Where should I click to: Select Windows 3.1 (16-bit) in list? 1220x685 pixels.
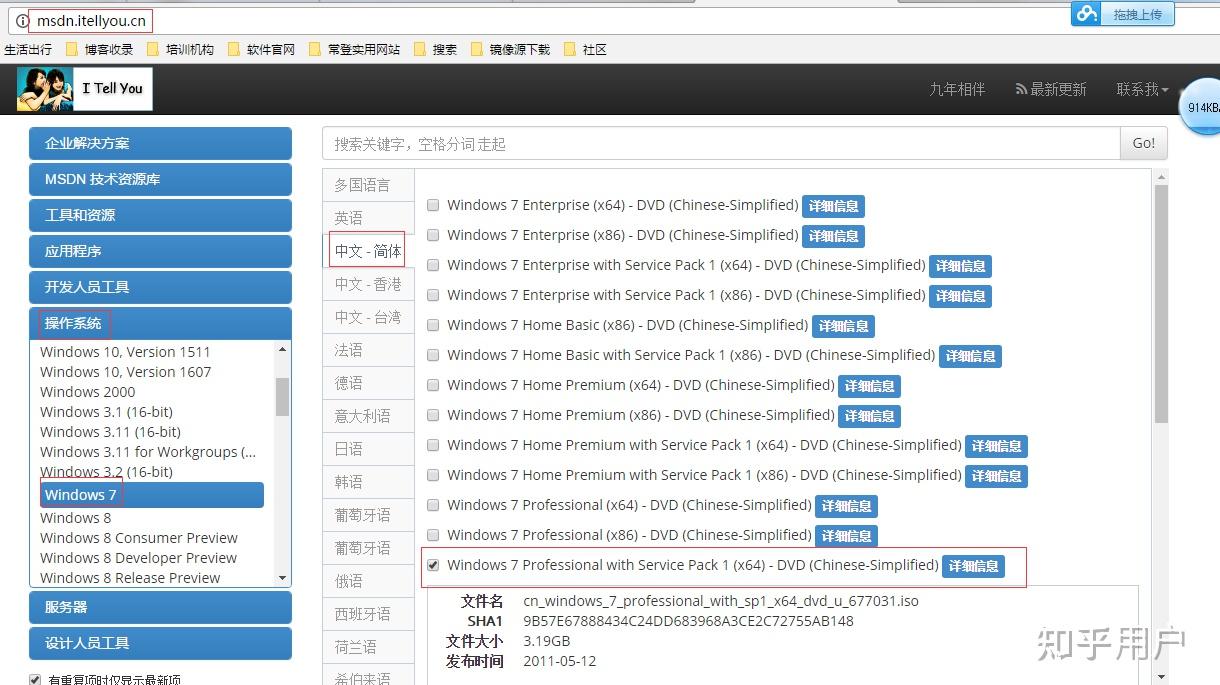point(106,412)
